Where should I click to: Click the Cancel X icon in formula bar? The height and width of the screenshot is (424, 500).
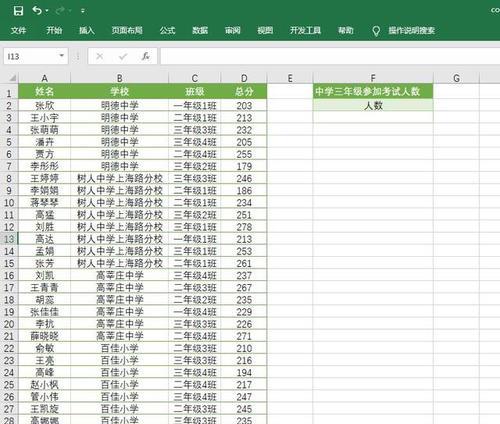[x=99, y=56]
